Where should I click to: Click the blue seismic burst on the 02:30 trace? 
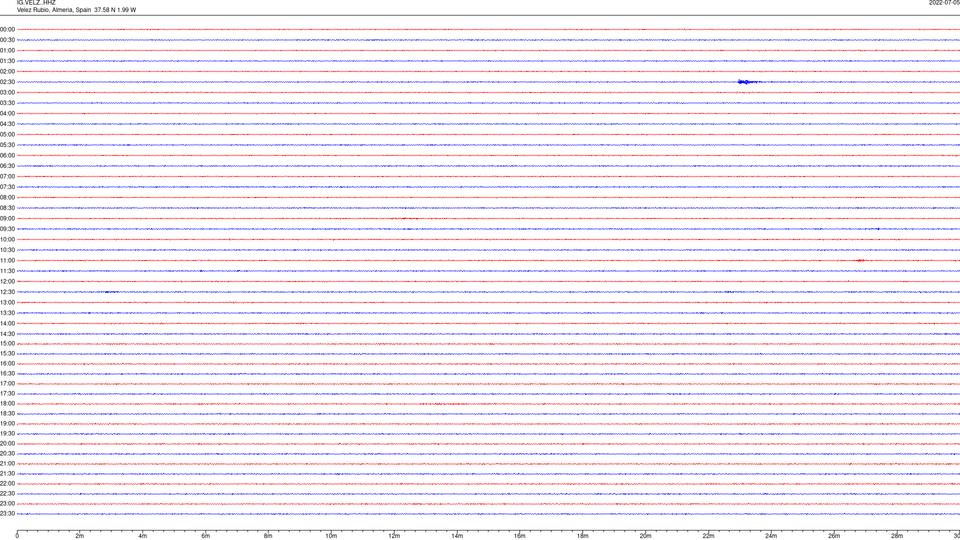(x=748, y=82)
